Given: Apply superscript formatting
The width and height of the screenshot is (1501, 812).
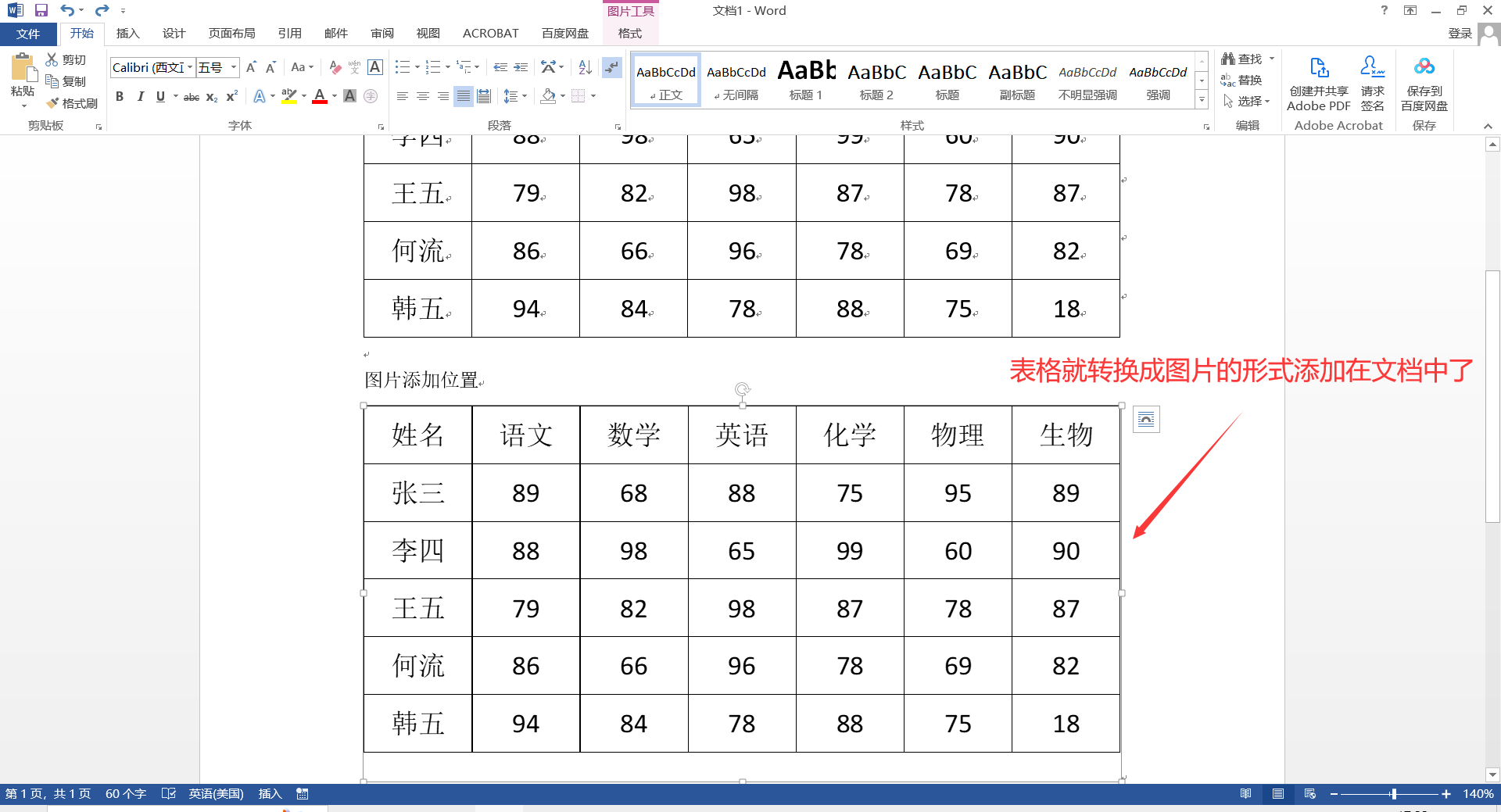Looking at the screenshot, I should (x=231, y=96).
